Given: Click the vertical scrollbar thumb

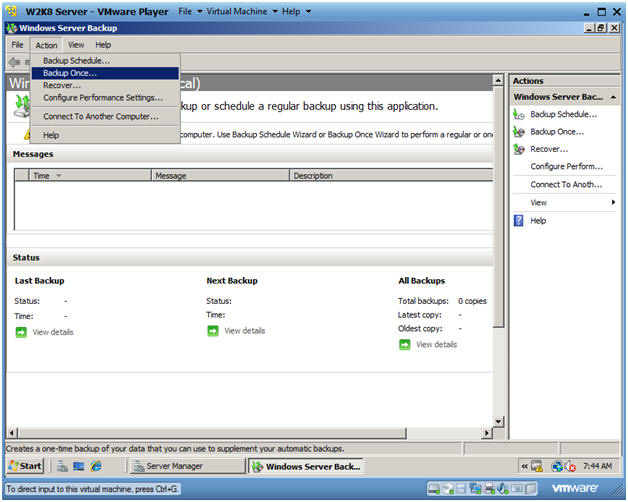Looking at the screenshot, I should pos(498,207).
